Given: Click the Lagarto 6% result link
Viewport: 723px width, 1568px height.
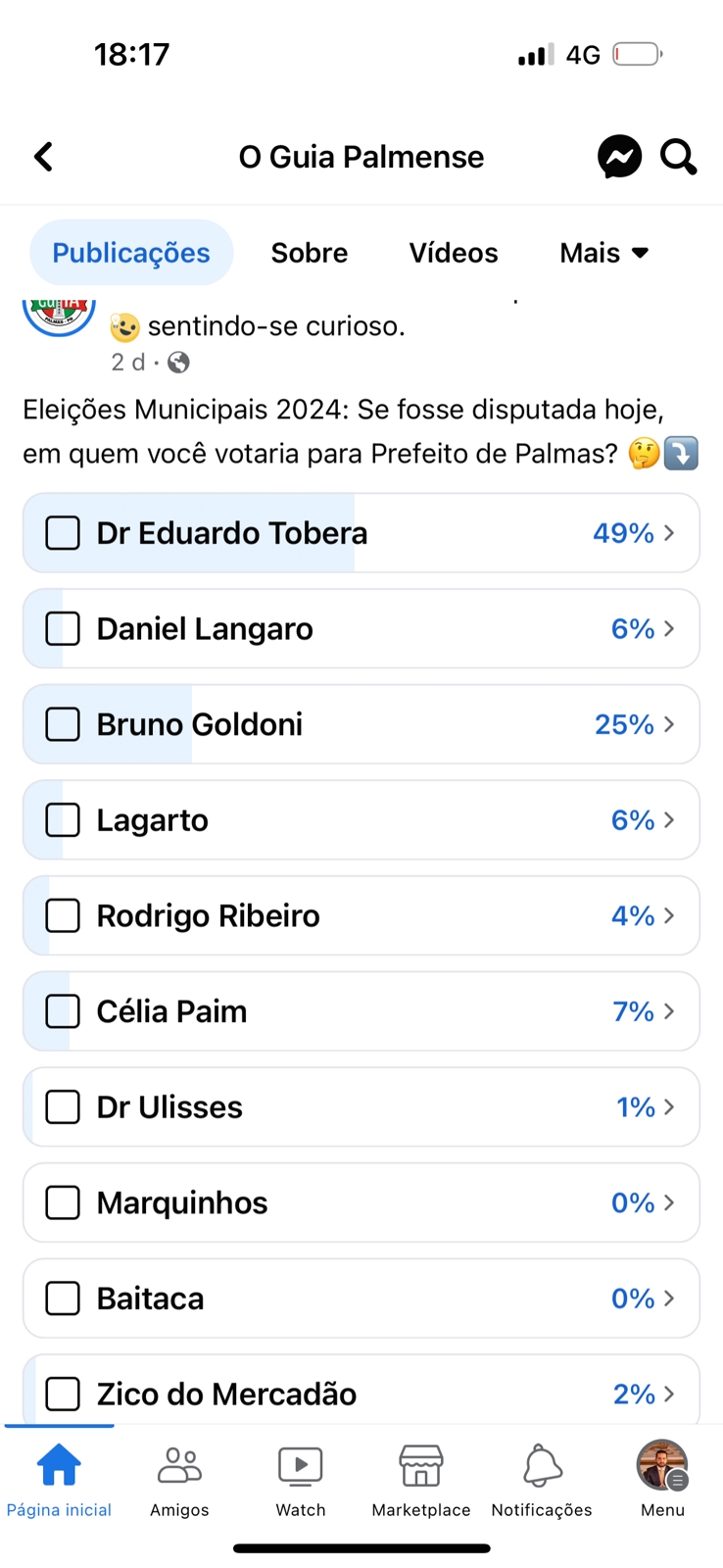Looking at the screenshot, I should point(632,820).
